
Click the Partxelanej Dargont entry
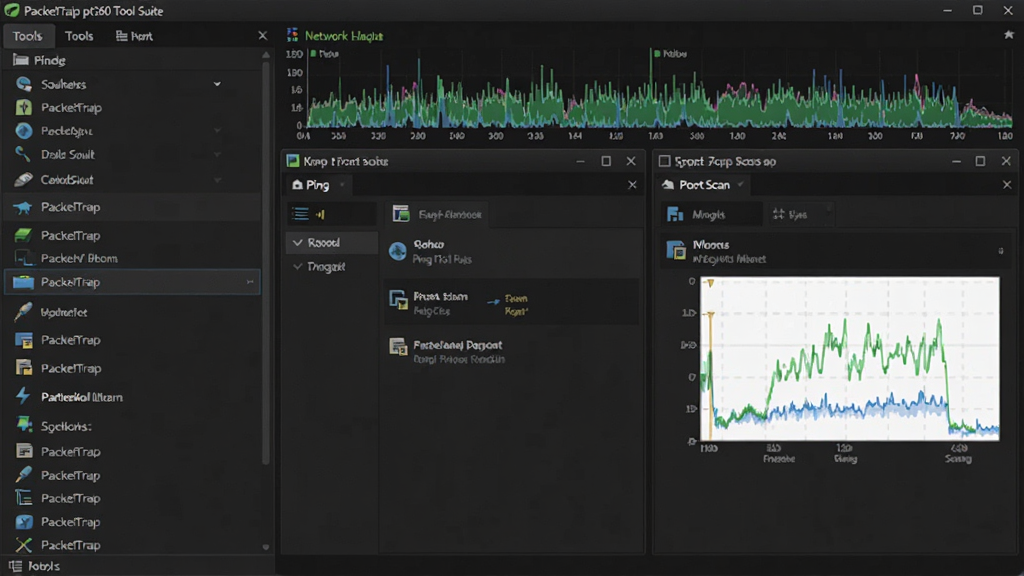click(511, 351)
